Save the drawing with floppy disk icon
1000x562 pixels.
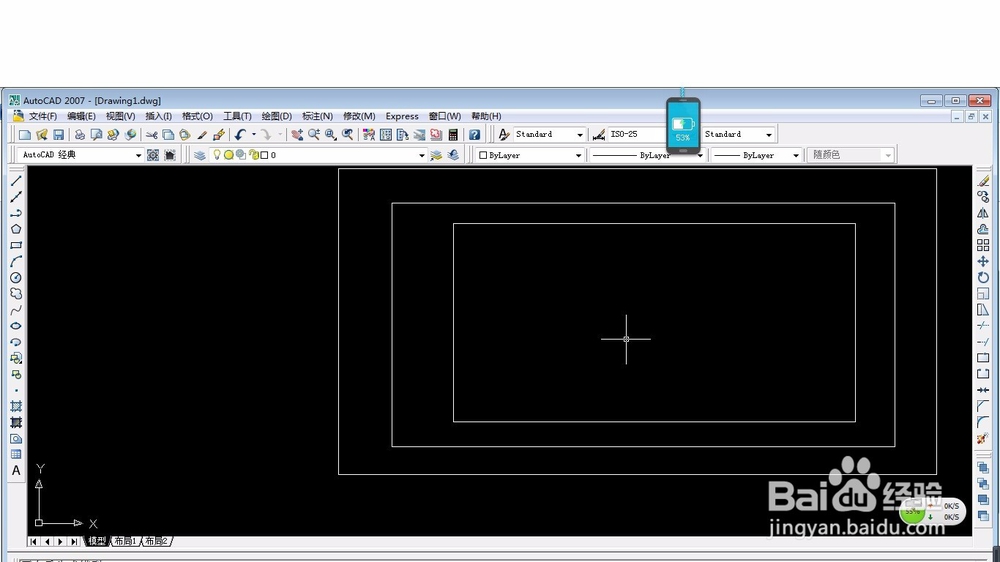pos(59,135)
